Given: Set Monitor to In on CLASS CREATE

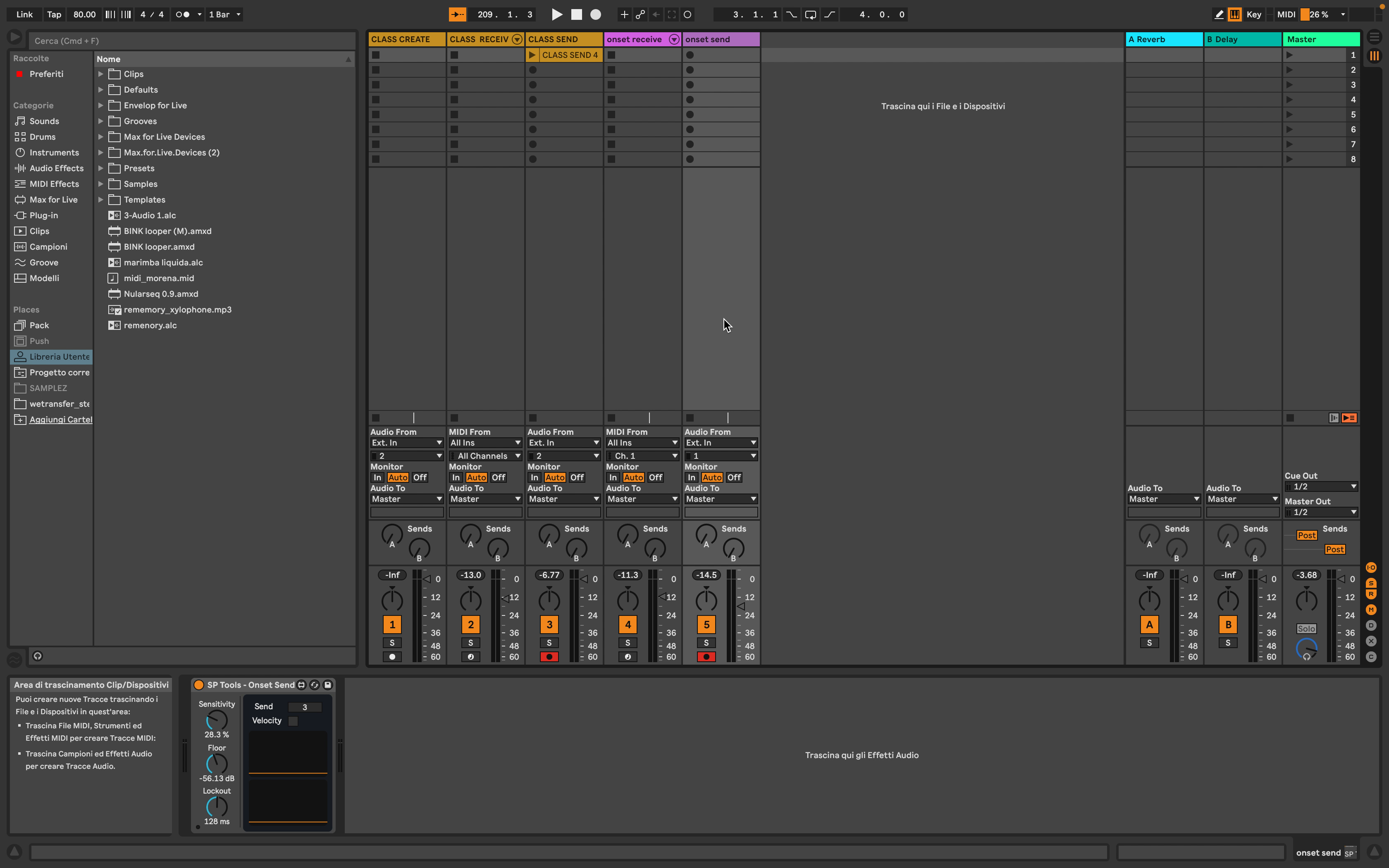Looking at the screenshot, I should (x=377, y=478).
